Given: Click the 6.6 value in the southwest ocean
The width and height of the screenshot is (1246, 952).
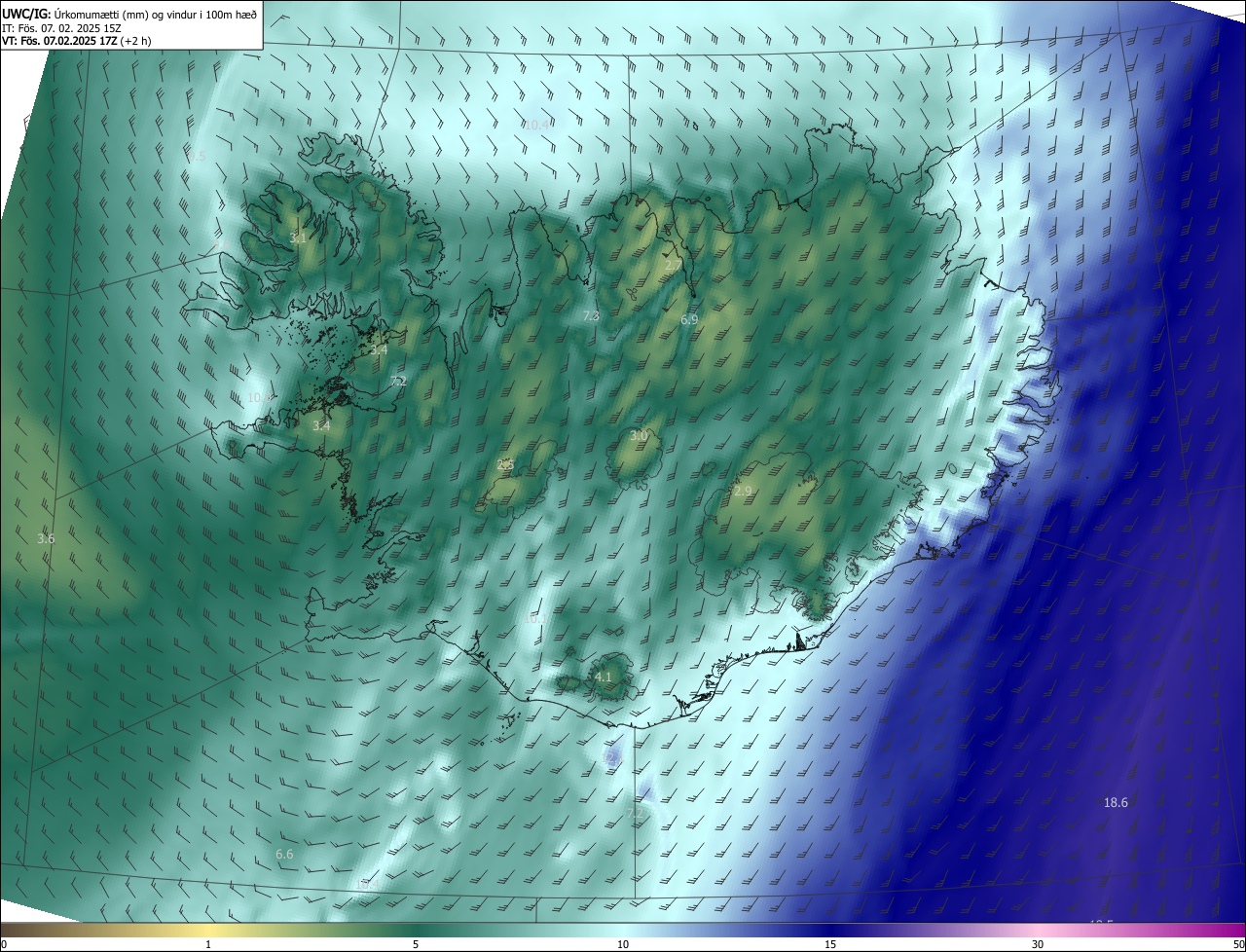Looking at the screenshot, I should click(284, 854).
